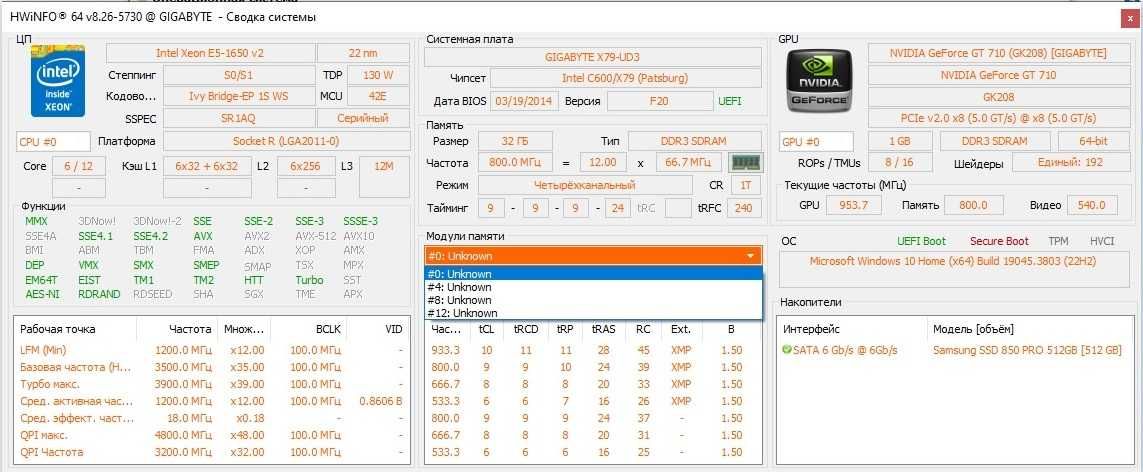The image size is (1143, 472).
Task: Click the AES-NI feature label
Action: pyautogui.click(x=44, y=294)
